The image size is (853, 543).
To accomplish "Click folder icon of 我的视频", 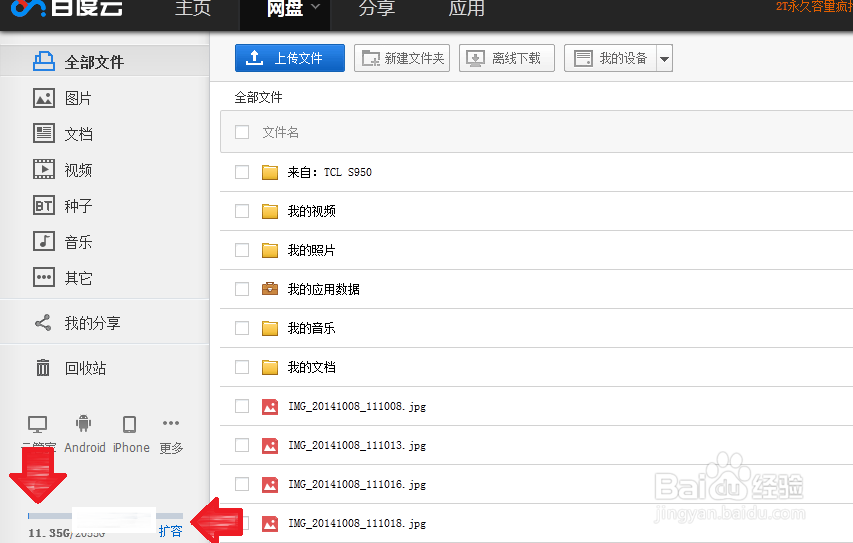I will (270, 211).
